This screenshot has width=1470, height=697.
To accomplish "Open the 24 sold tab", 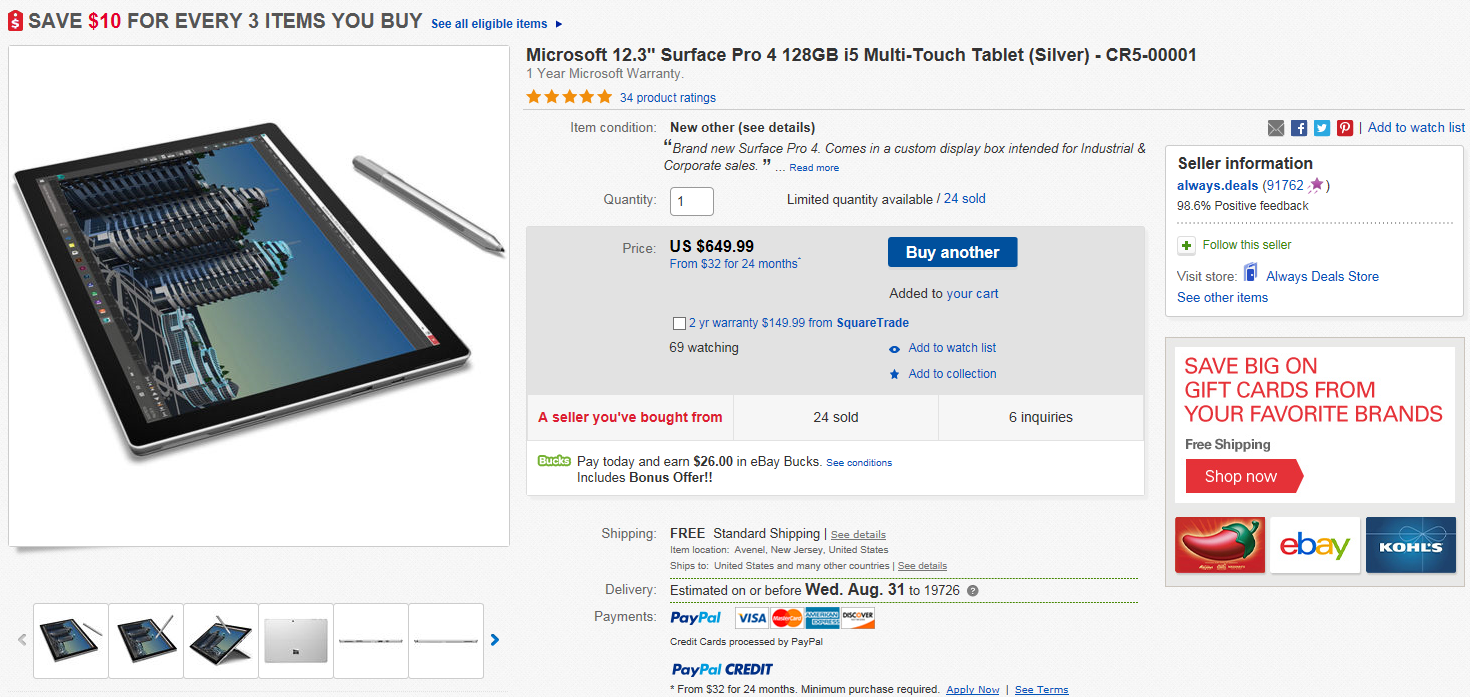I will [x=835, y=417].
